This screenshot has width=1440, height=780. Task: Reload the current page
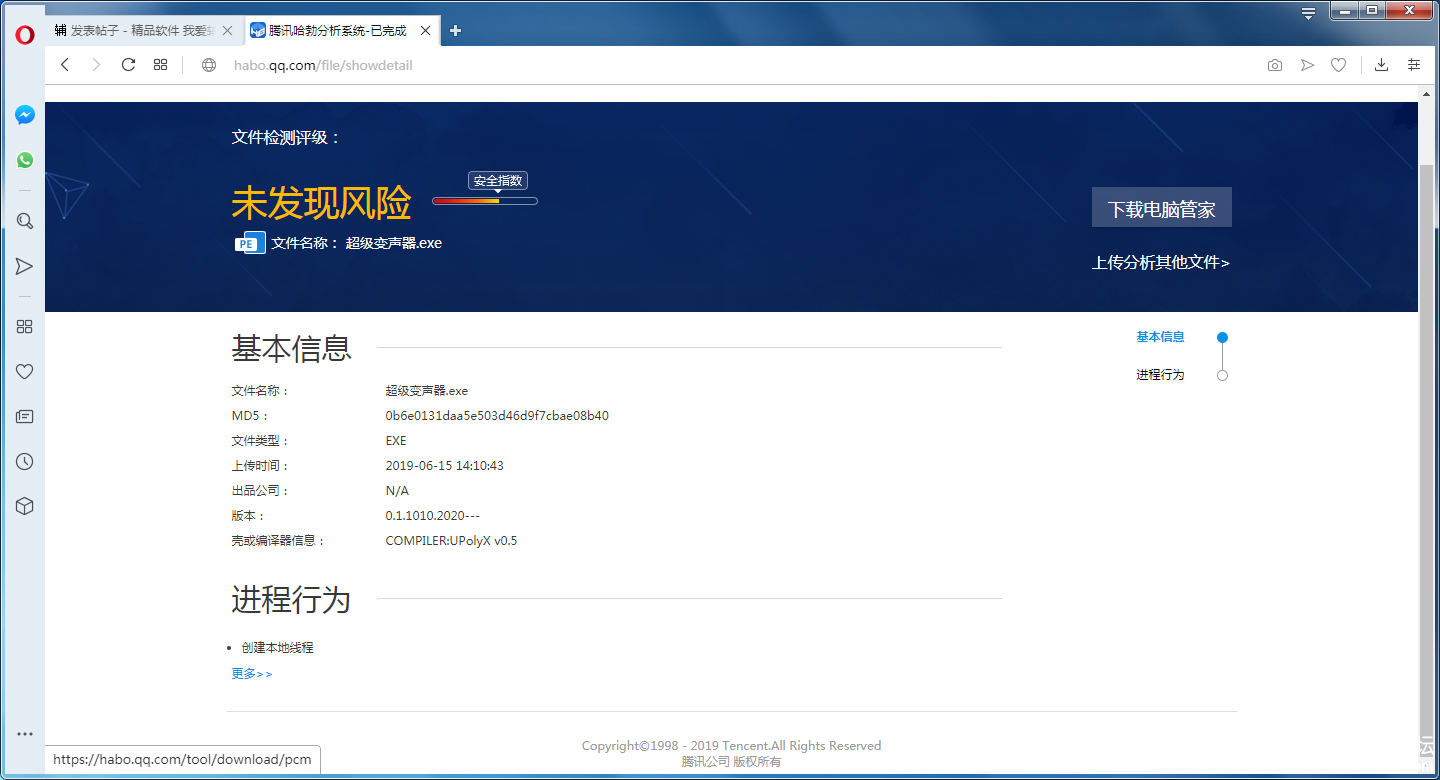click(128, 65)
